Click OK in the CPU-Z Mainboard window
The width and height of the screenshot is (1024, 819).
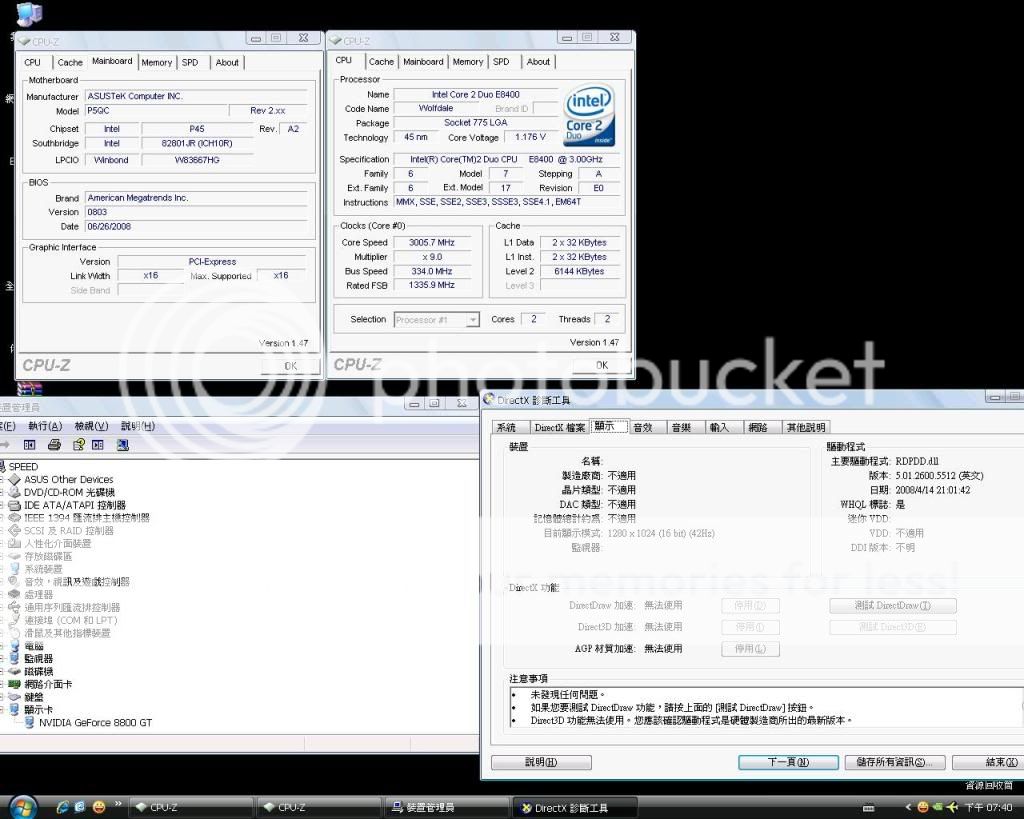pos(291,366)
